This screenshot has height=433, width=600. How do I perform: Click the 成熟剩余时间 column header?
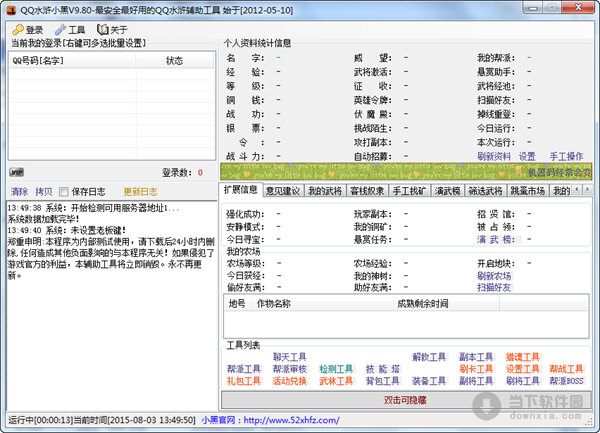tap(446, 304)
